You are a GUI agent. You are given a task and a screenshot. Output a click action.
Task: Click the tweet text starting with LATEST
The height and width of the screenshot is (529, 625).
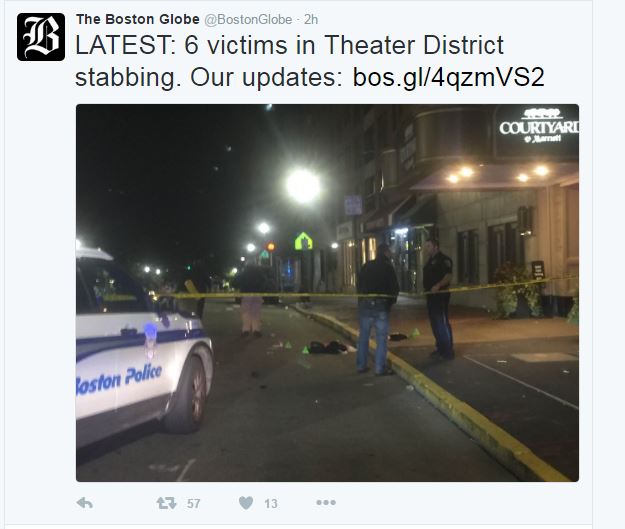coord(309,61)
